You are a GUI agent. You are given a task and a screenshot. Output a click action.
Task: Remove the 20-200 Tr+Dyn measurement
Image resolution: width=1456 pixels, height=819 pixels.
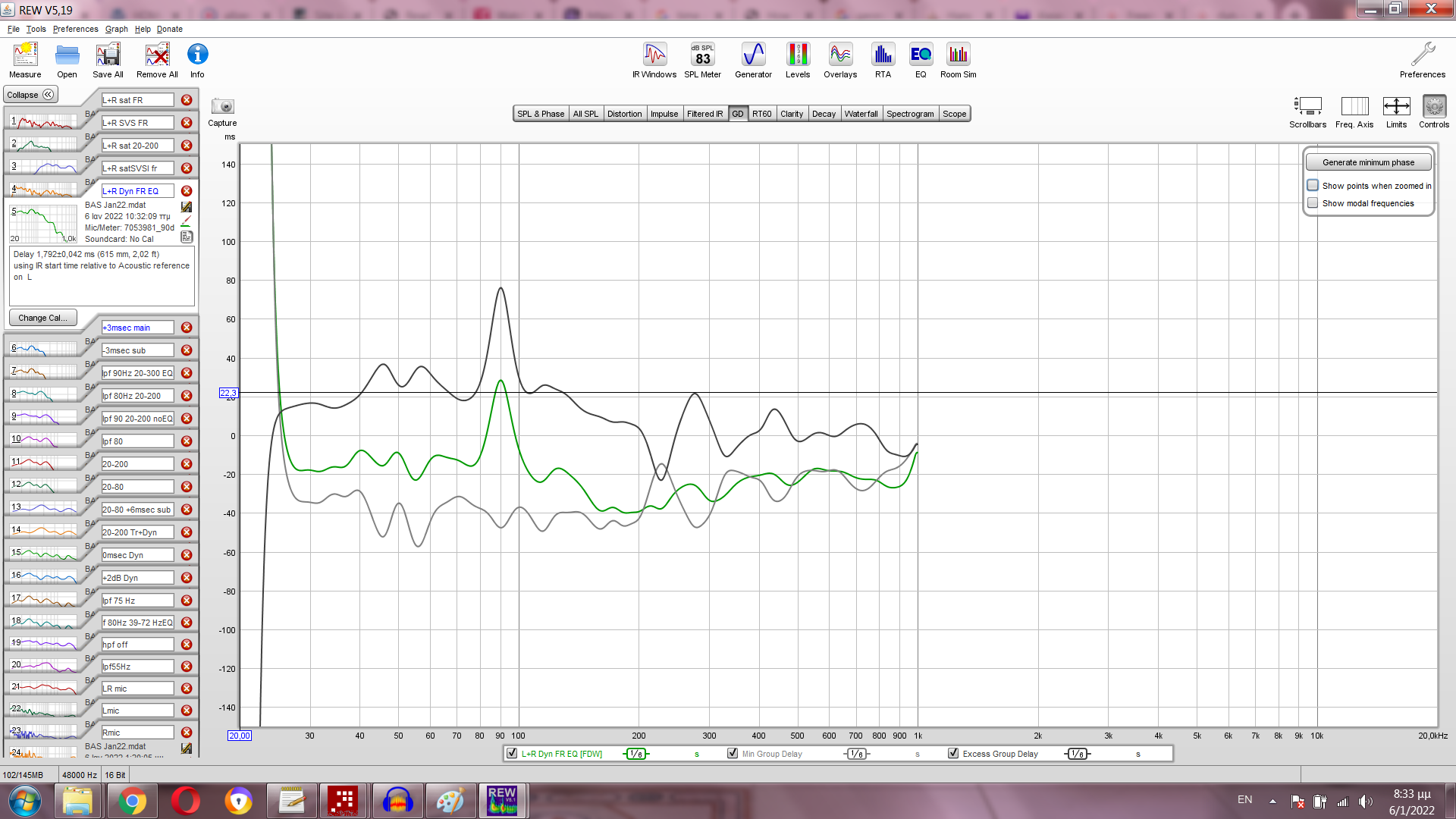[187, 532]
